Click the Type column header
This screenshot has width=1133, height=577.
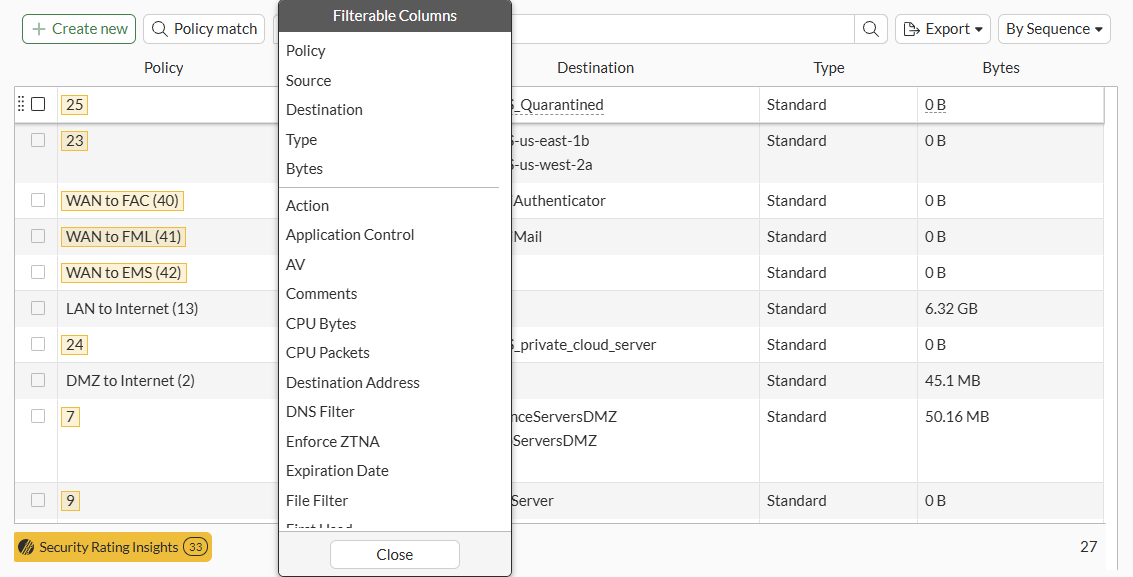point(829,68)
